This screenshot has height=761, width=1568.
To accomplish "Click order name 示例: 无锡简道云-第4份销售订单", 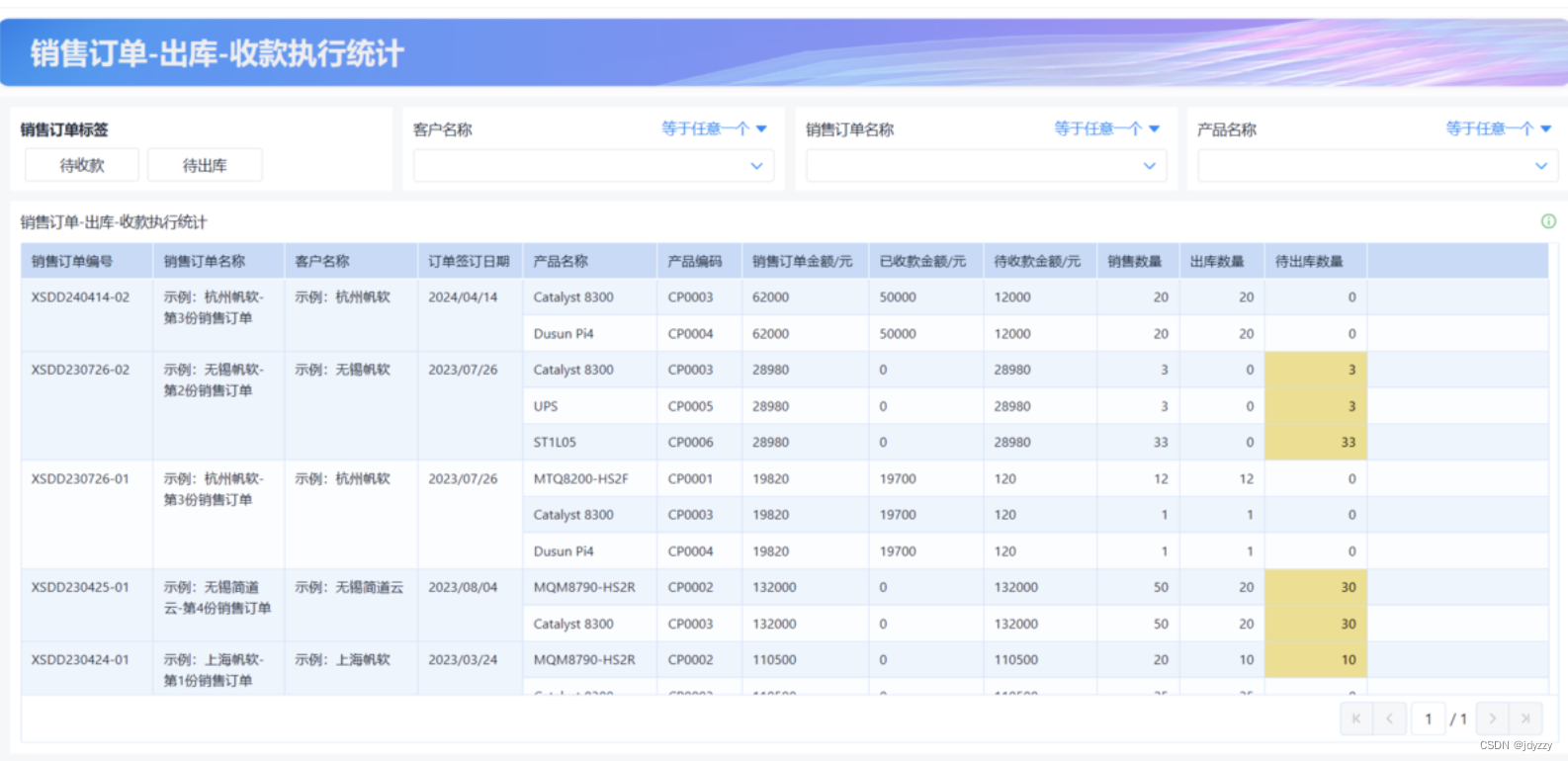I will tap(218, 598).
